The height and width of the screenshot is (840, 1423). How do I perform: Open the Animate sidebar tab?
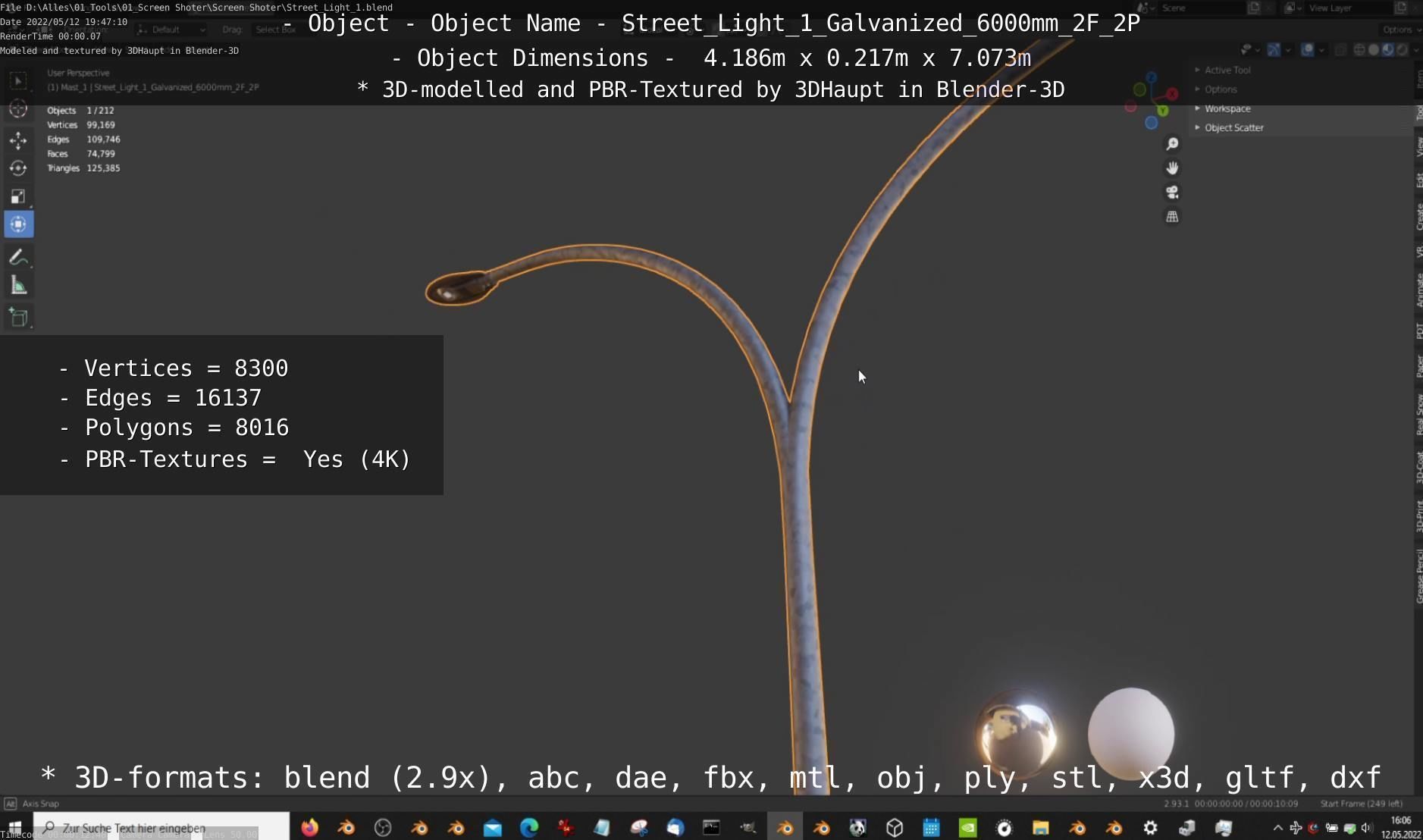pyautogui.click(x=1418, y=290)
